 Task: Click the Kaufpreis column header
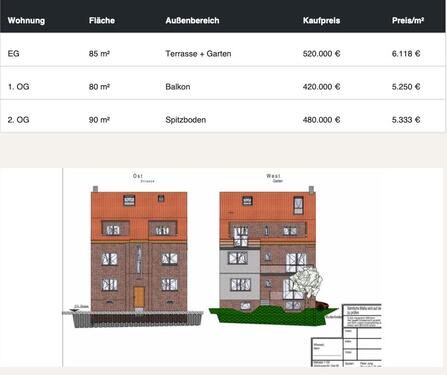[321, 21]
